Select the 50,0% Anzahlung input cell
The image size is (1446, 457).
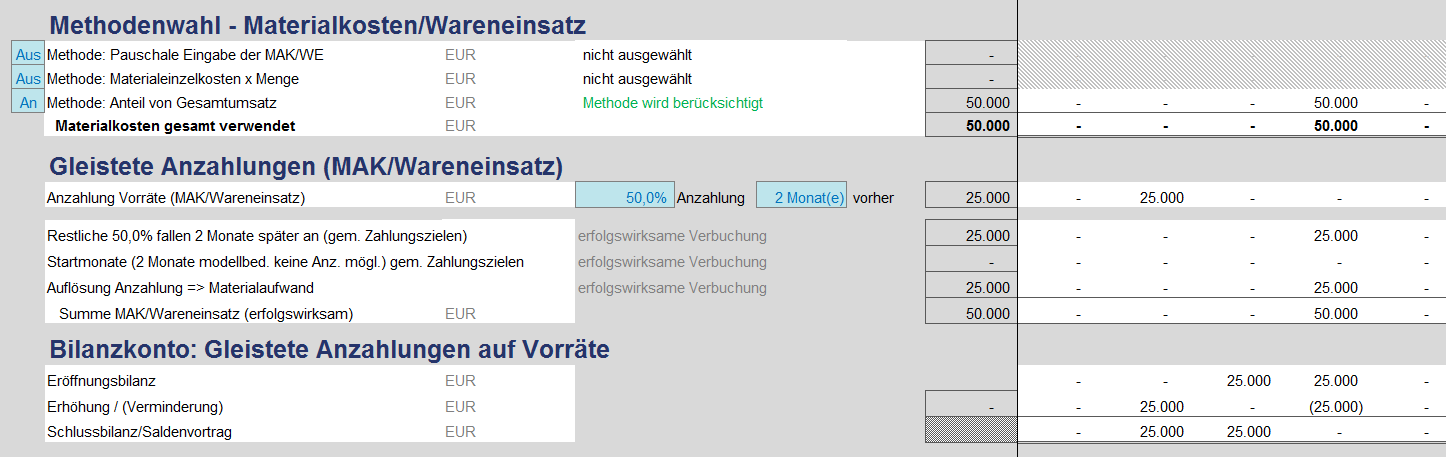(625, 198)
